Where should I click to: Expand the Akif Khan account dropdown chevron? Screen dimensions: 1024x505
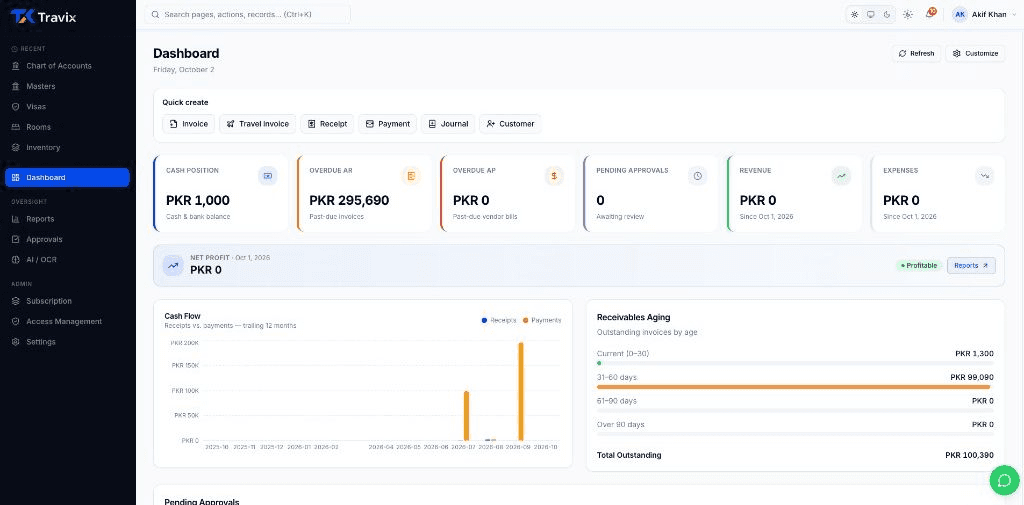coord(1014,14)
